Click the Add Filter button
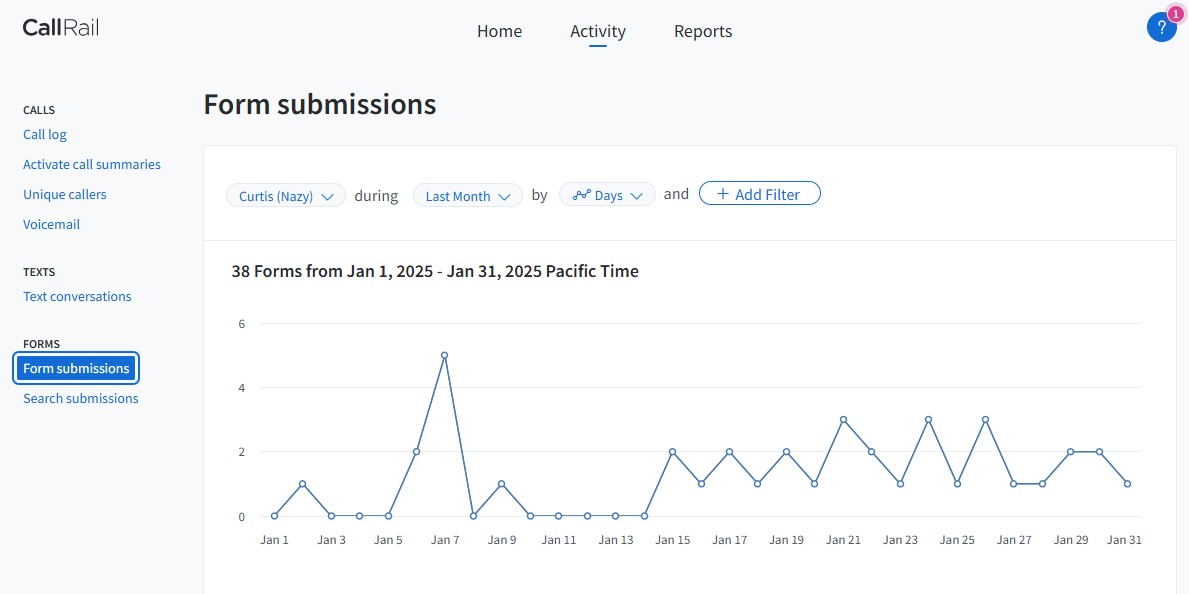Screen dimensions: 1189x594 click(x=760, y=194)
